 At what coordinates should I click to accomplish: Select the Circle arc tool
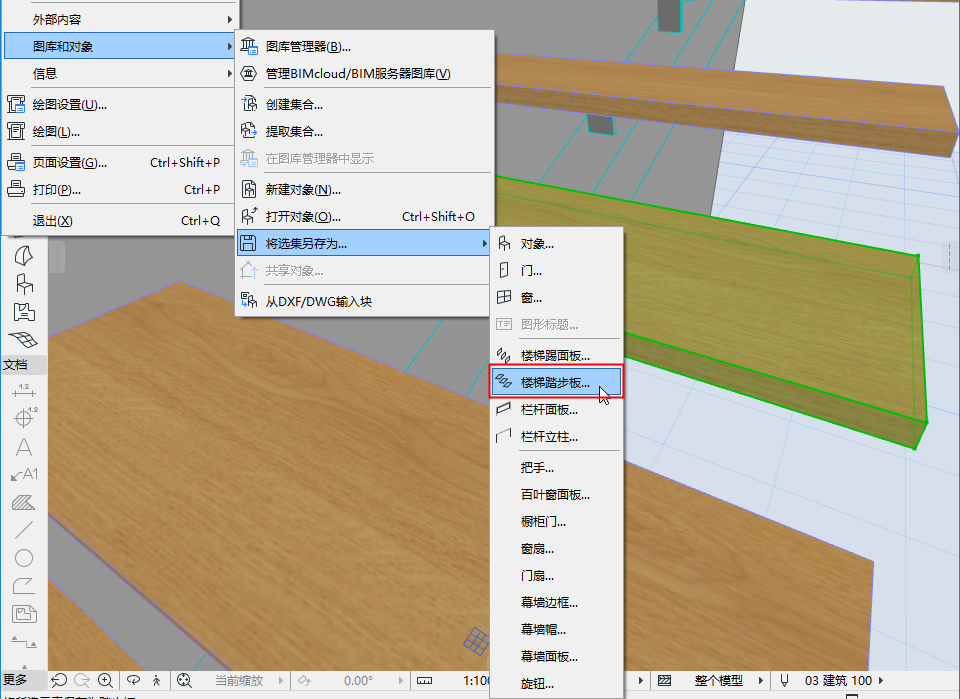pyautogui.click(x=24, y=558)
